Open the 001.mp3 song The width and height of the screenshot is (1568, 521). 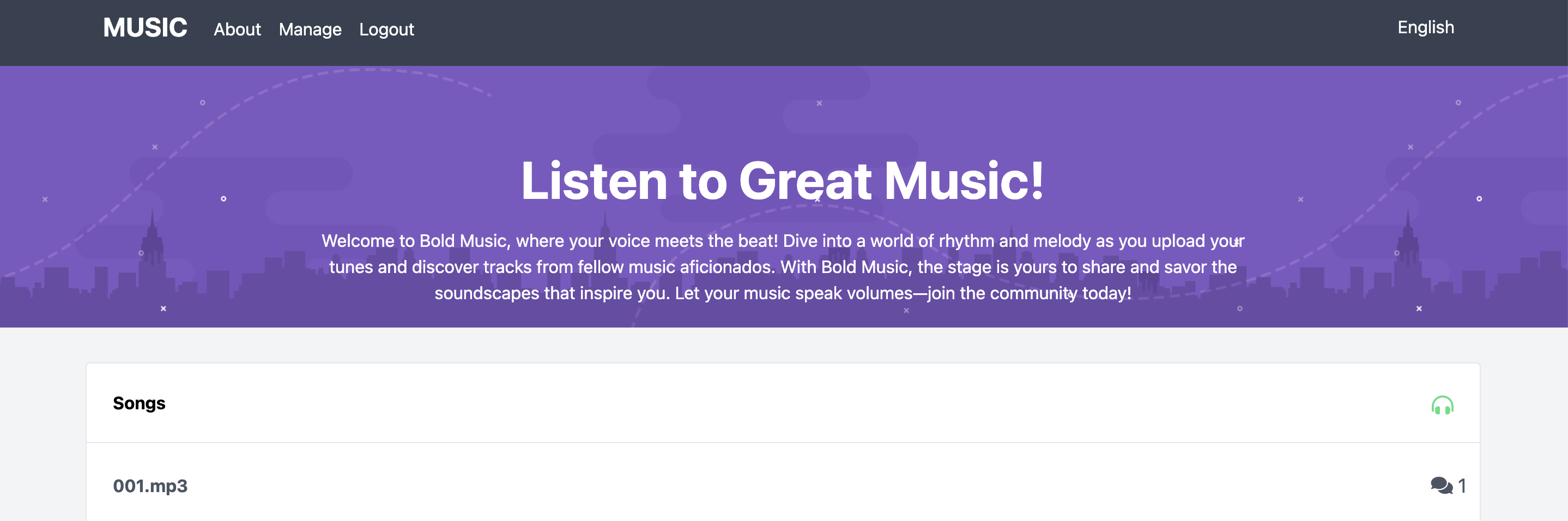click(150, 486)
